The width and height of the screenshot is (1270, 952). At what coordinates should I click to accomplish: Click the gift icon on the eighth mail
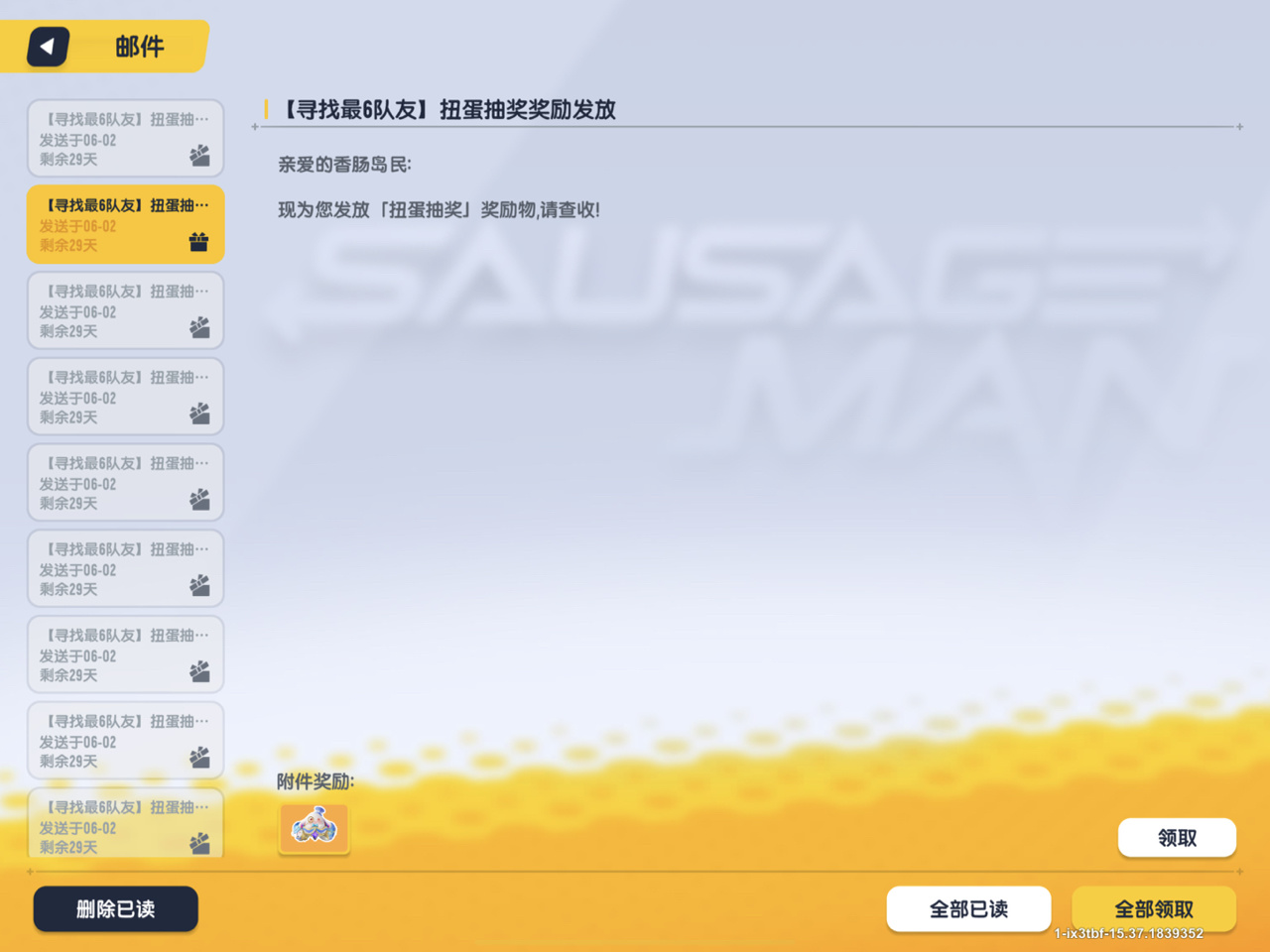[x=199, y=758]
